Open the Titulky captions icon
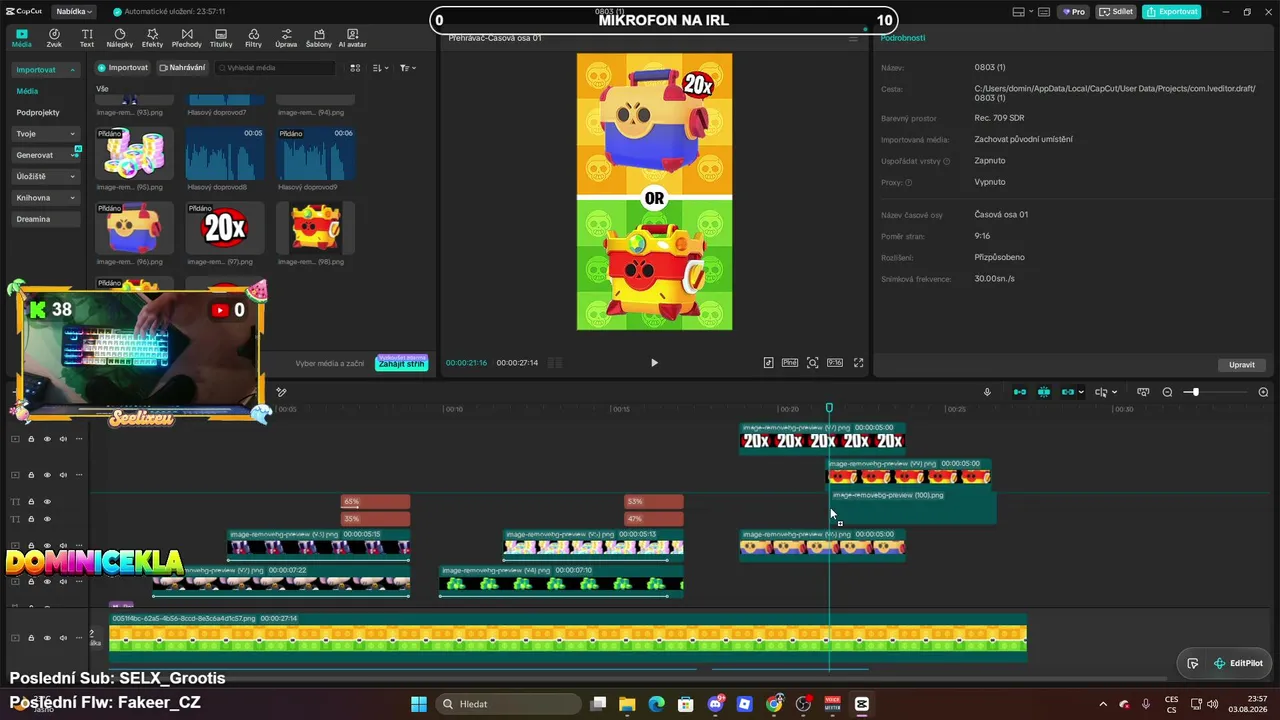This screenshot has width=1280, height=720. coord(221,38)
